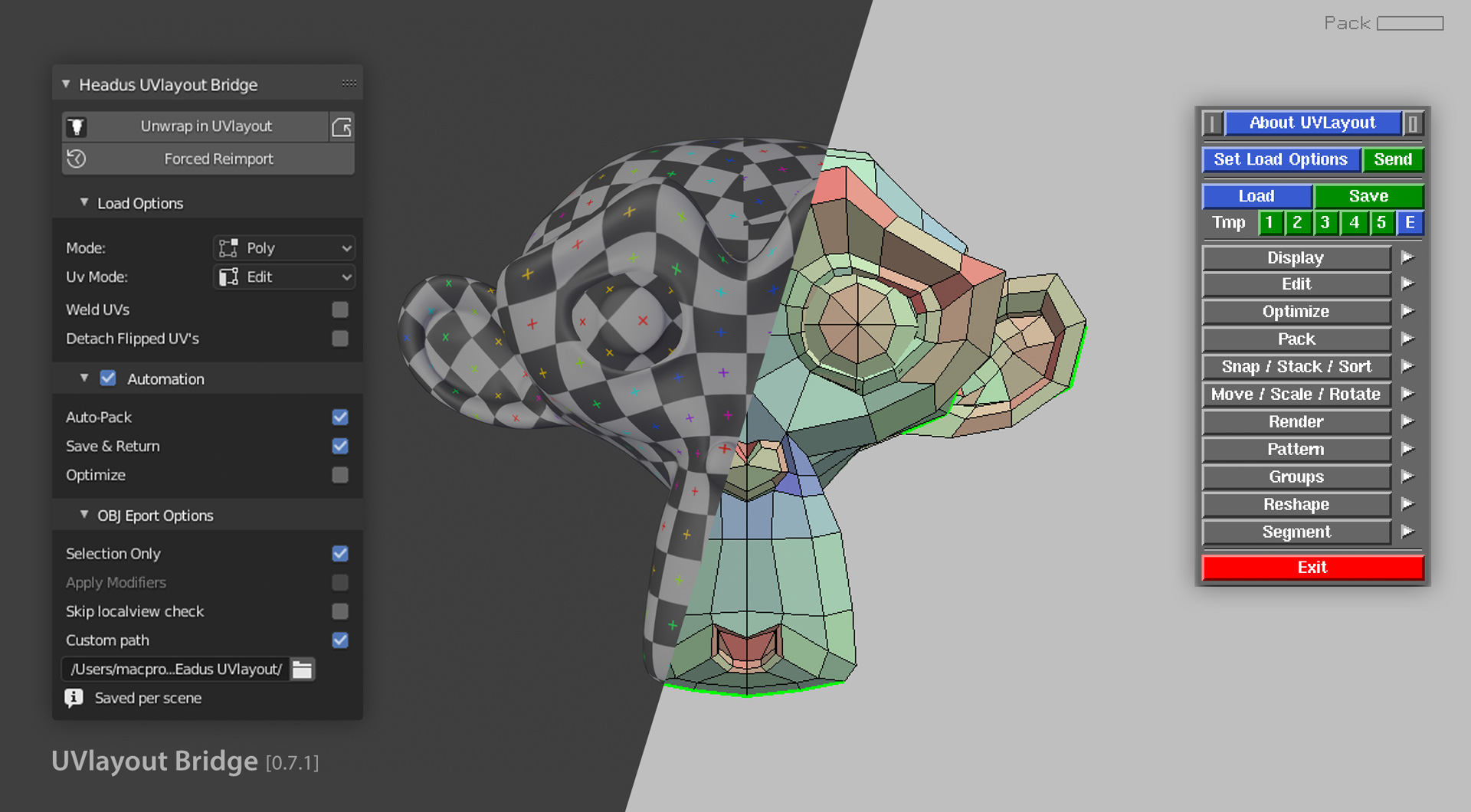This screenshot has height=812, width=1471.
Task: Enable the Weld UVs checkbox
Action: (x=340, y=309)
